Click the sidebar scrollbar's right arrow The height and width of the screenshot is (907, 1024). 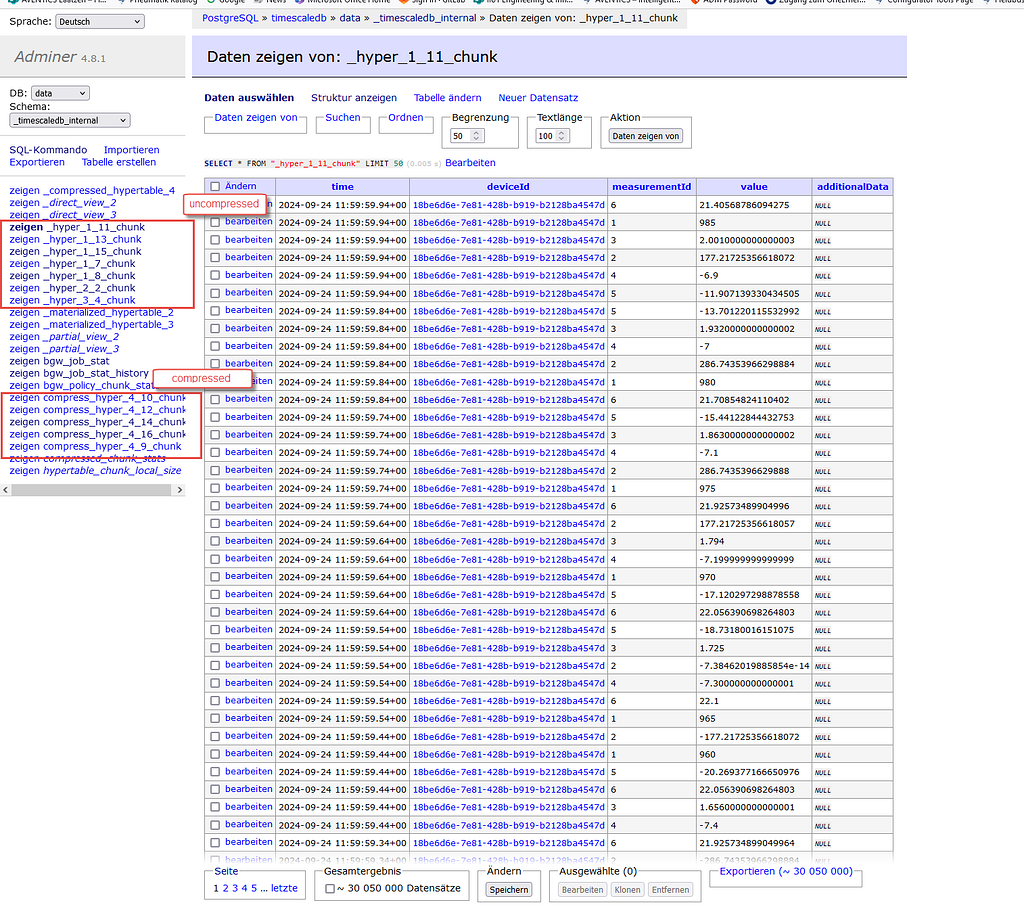tap(180, 489)
